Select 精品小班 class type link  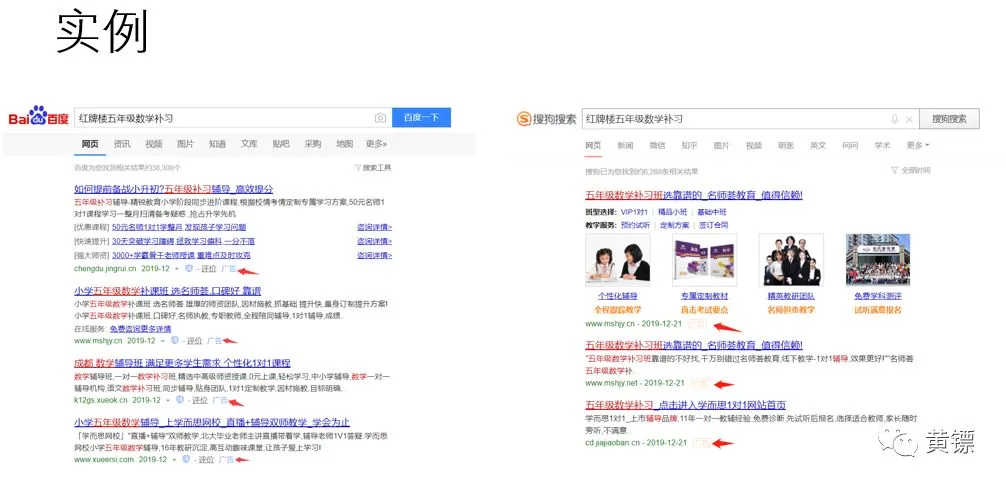[x=674, y=212]
